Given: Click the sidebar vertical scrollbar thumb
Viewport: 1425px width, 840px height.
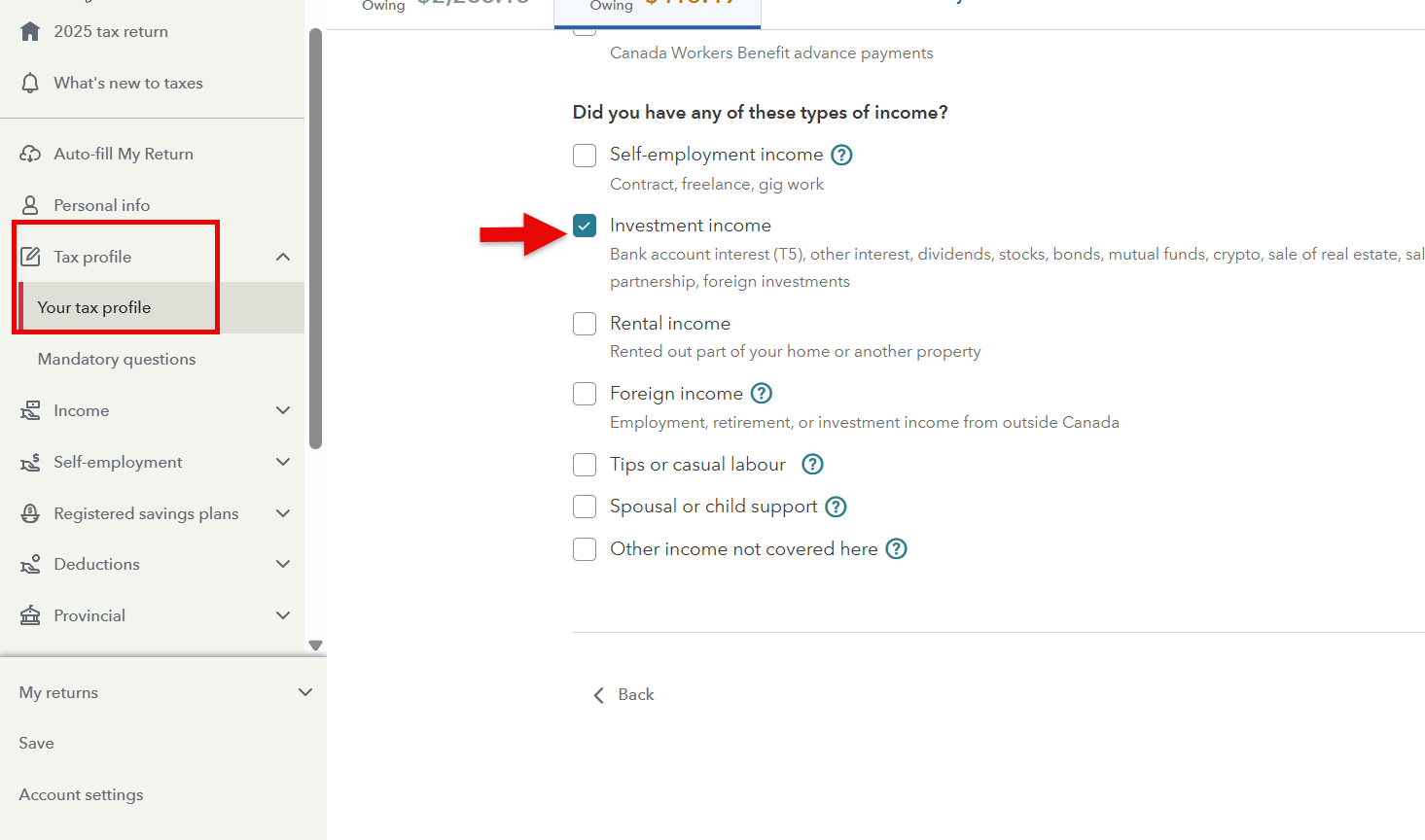Looking at the screenshot, I should click(x=315, y=238).
